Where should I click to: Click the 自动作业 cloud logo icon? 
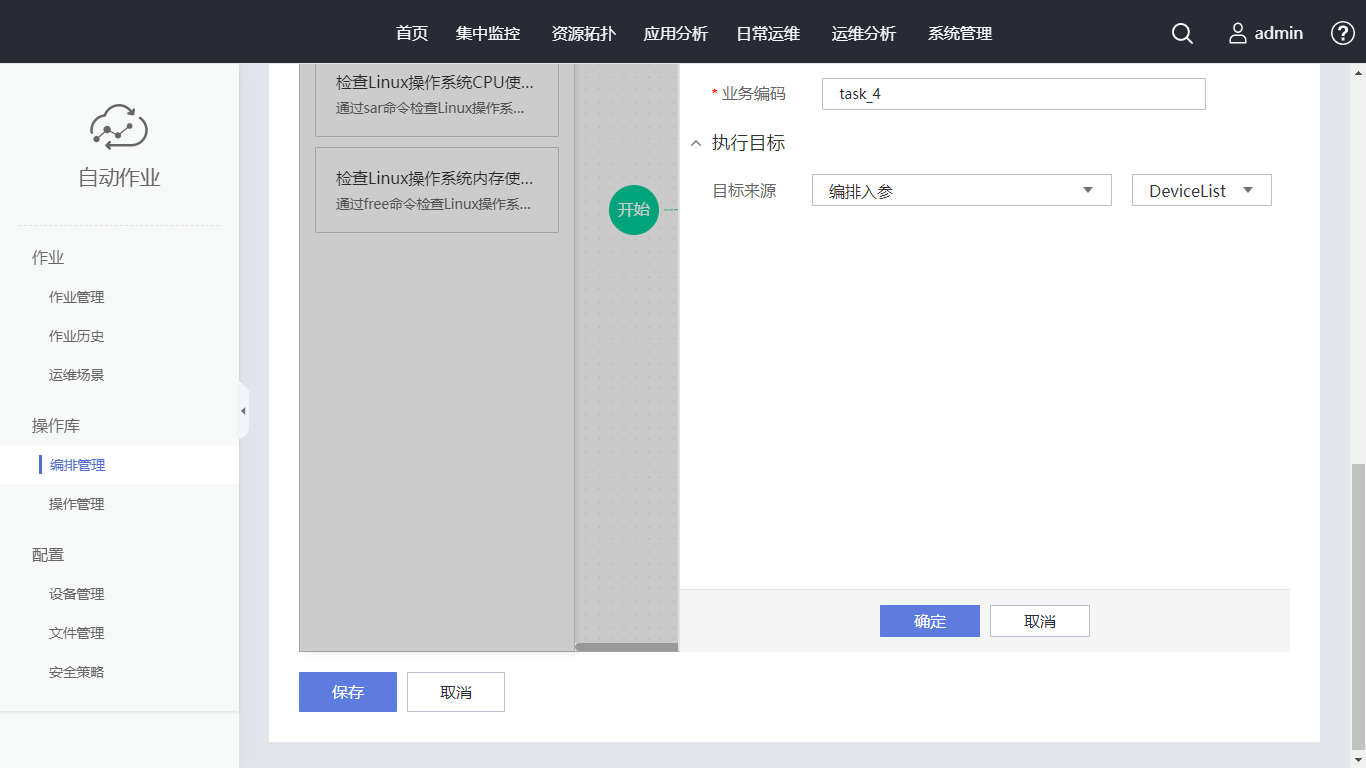[x=119, y=127]
